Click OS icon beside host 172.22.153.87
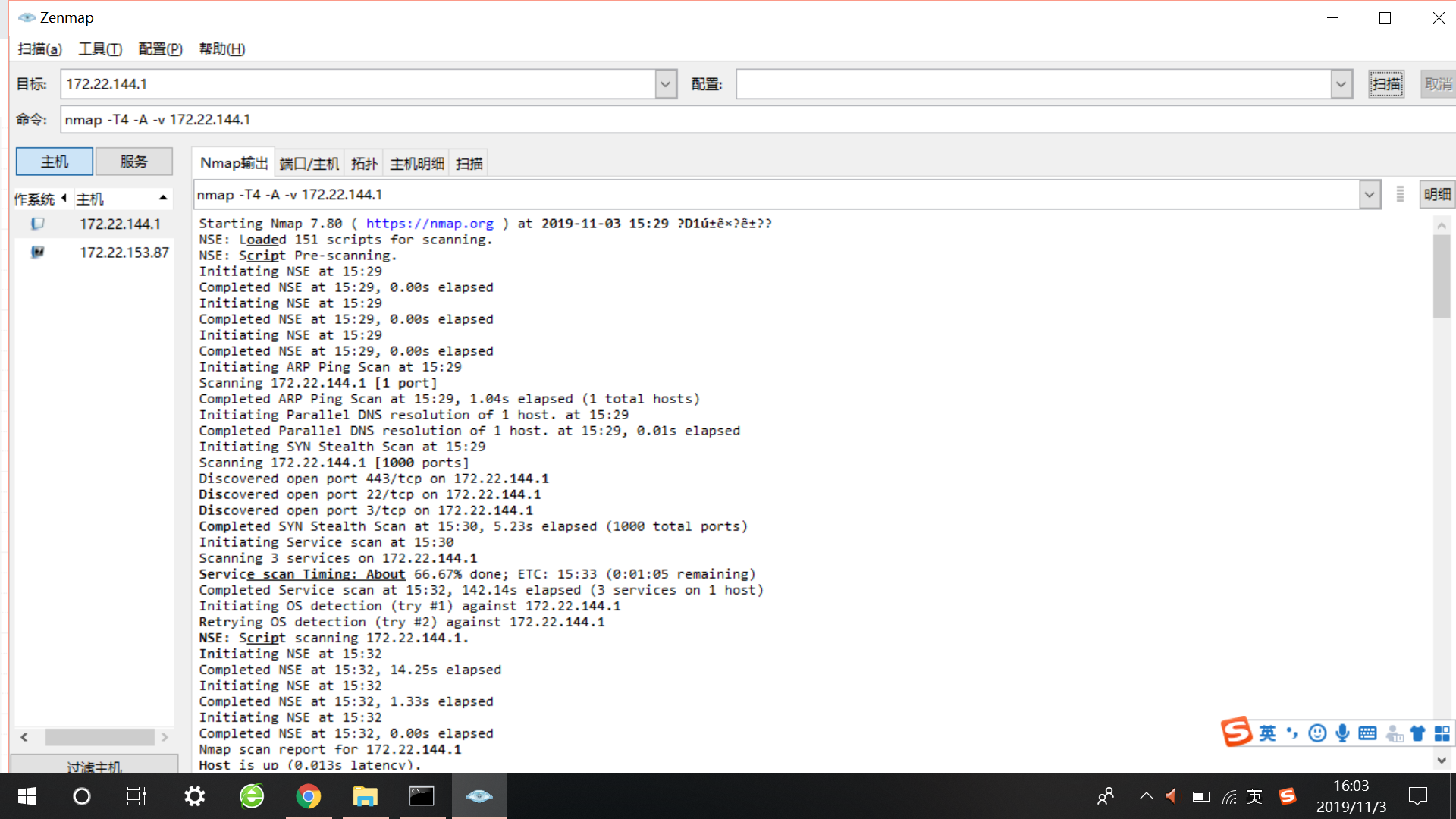 [x=37, y=252]
